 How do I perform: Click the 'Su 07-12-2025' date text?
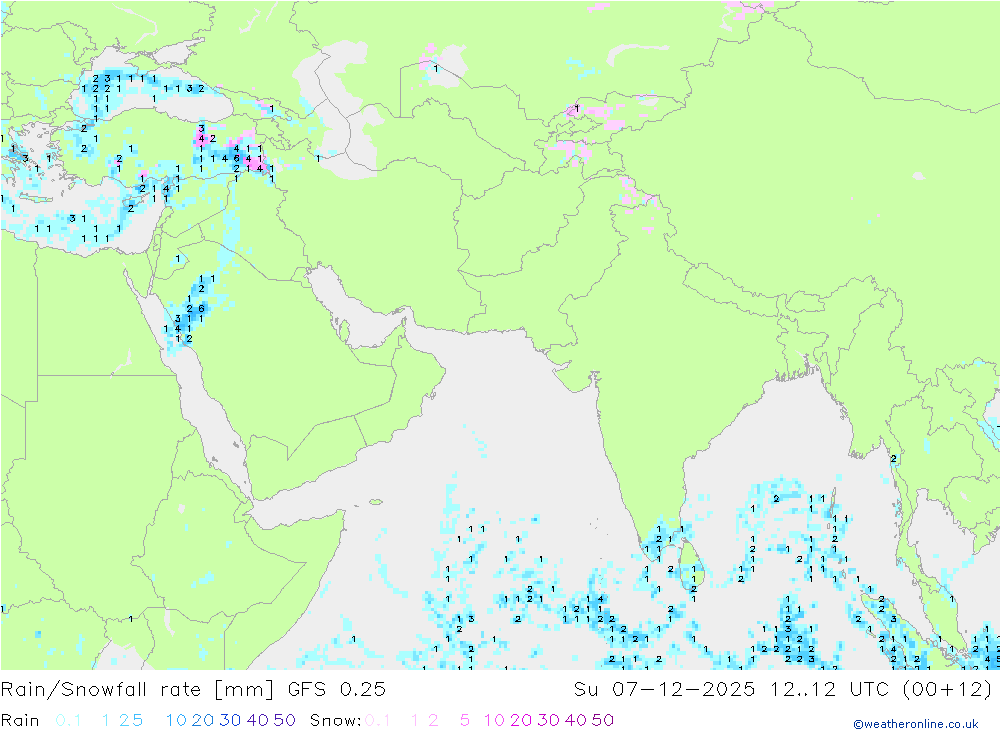(x=664, y=690)
